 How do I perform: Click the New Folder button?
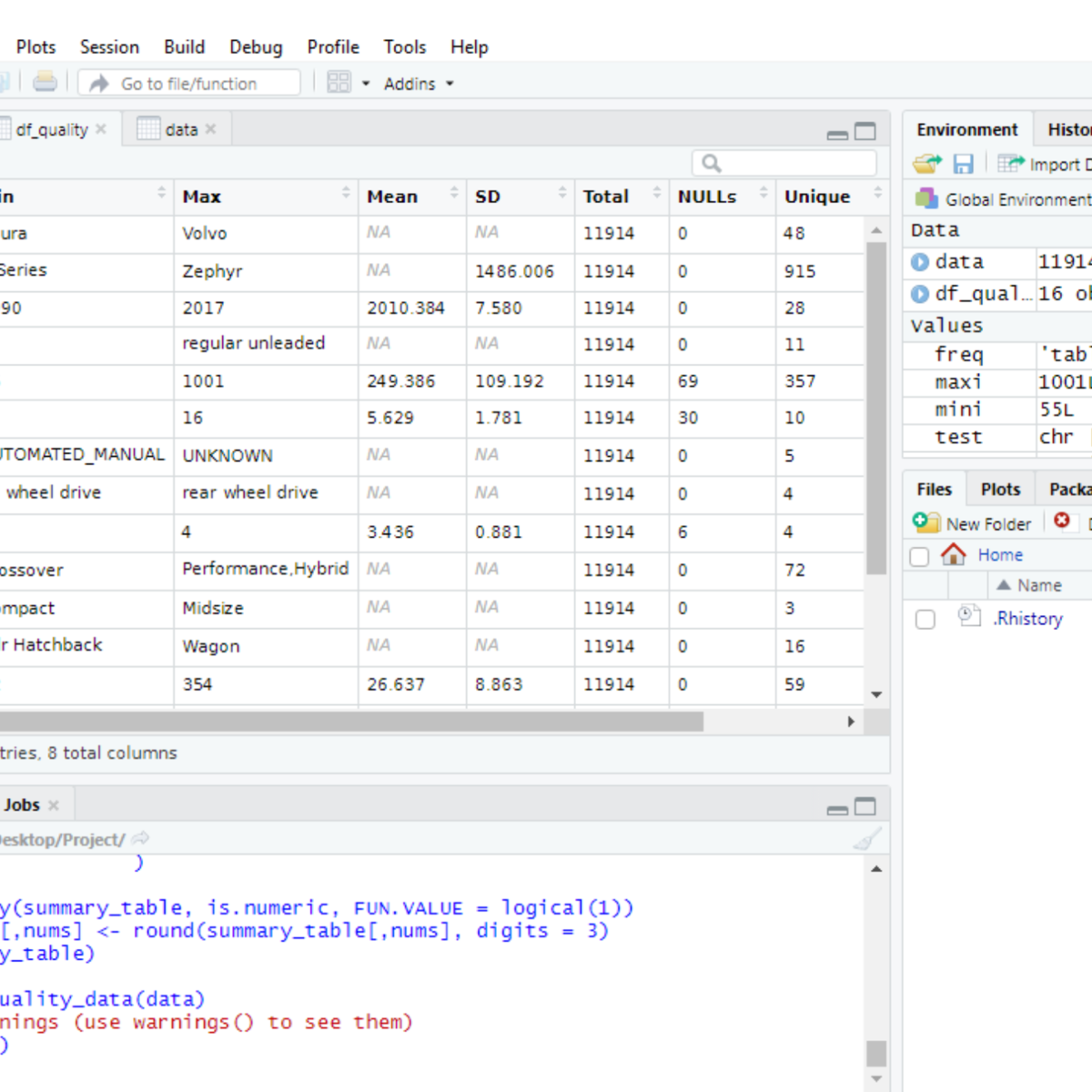[x=974, y=523]
